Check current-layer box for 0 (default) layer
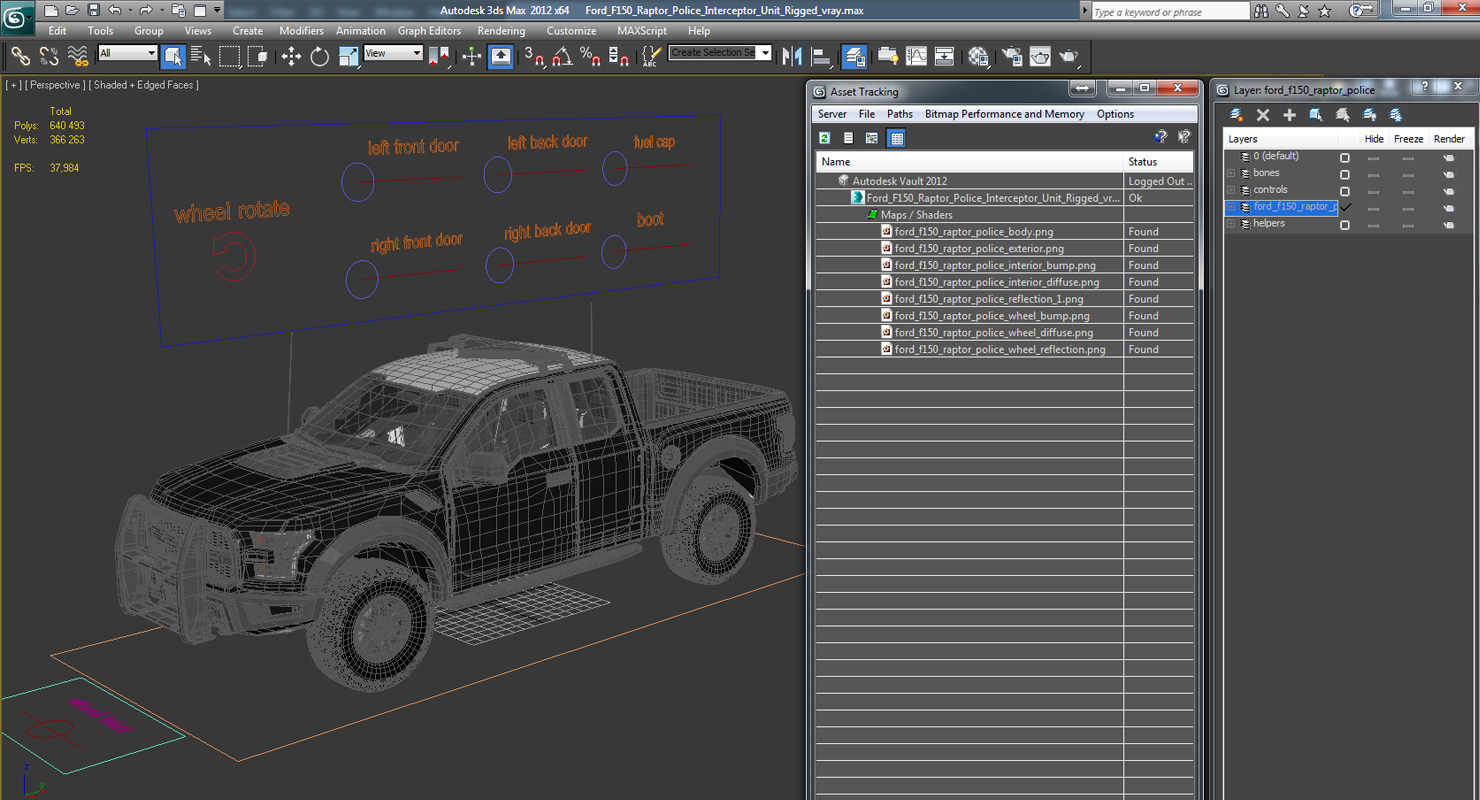Image resolution: width=1480 pixels, height=800 pixels. click(x=1345, y=157)
